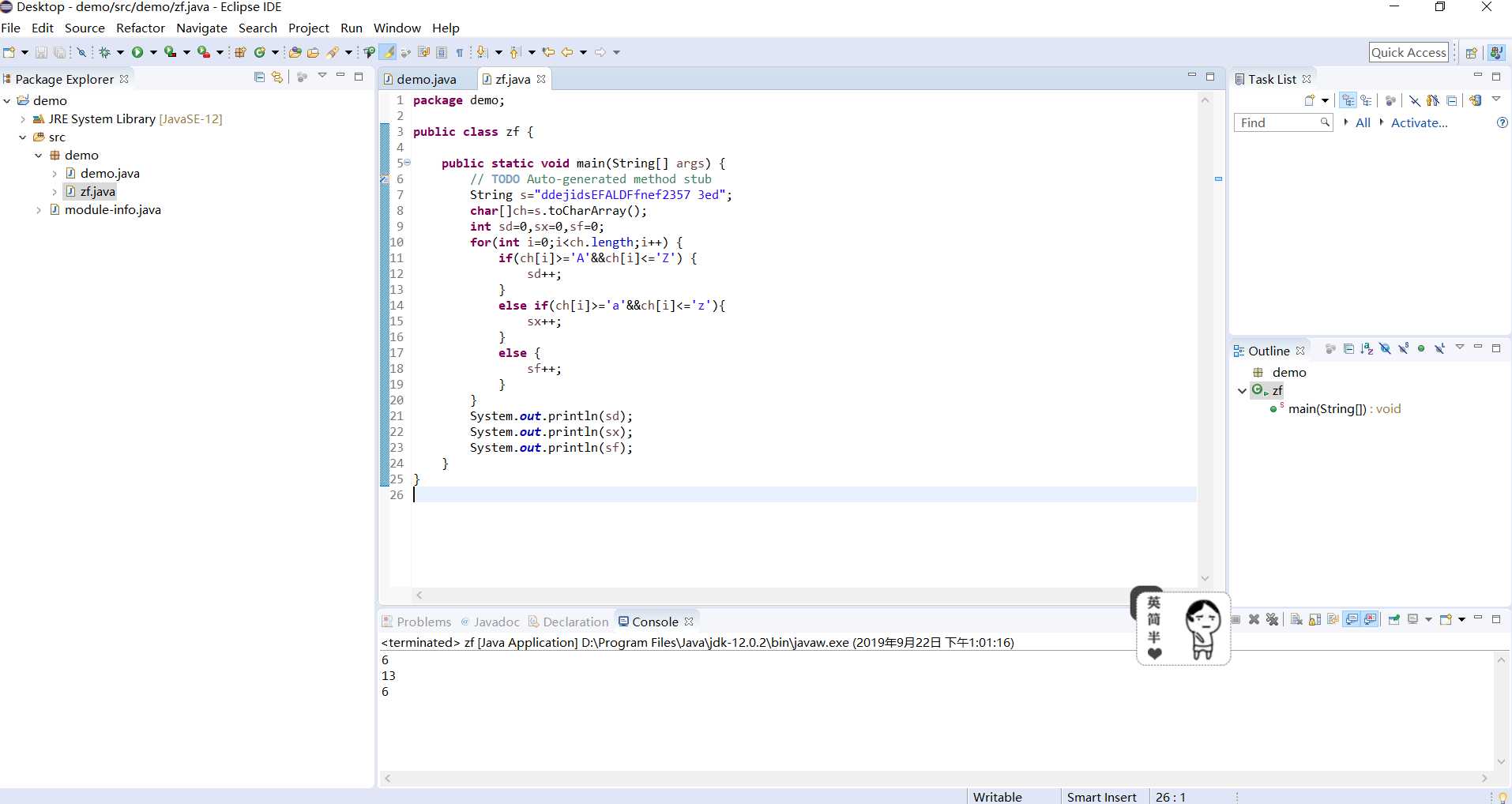Toggle Sort alphabetically in Outline view

pyautogui.click(x=1367, y=349)
